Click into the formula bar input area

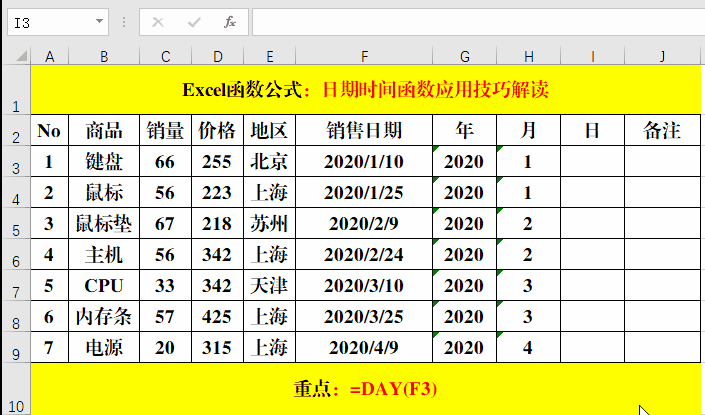tap(478, 22)
